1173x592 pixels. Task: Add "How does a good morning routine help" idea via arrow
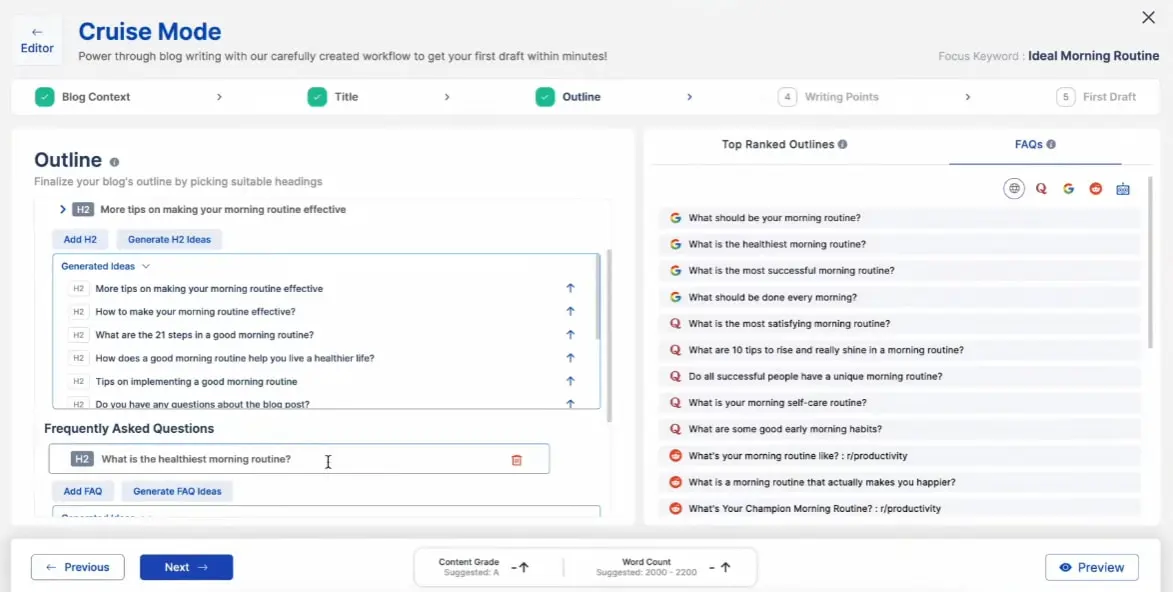[x=570, y=358]
